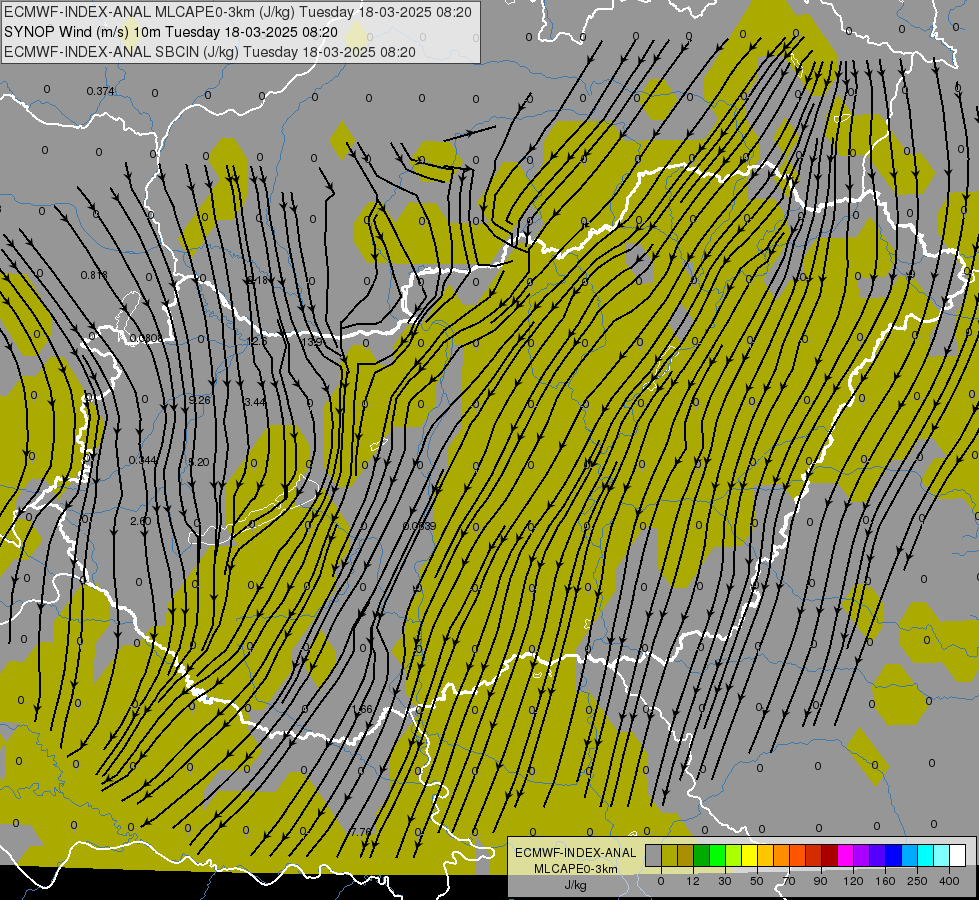Click the SYNOP Wind 10m header line
Image resolution: width=979 pixels, height=900 pixels.
click(171, 32)
